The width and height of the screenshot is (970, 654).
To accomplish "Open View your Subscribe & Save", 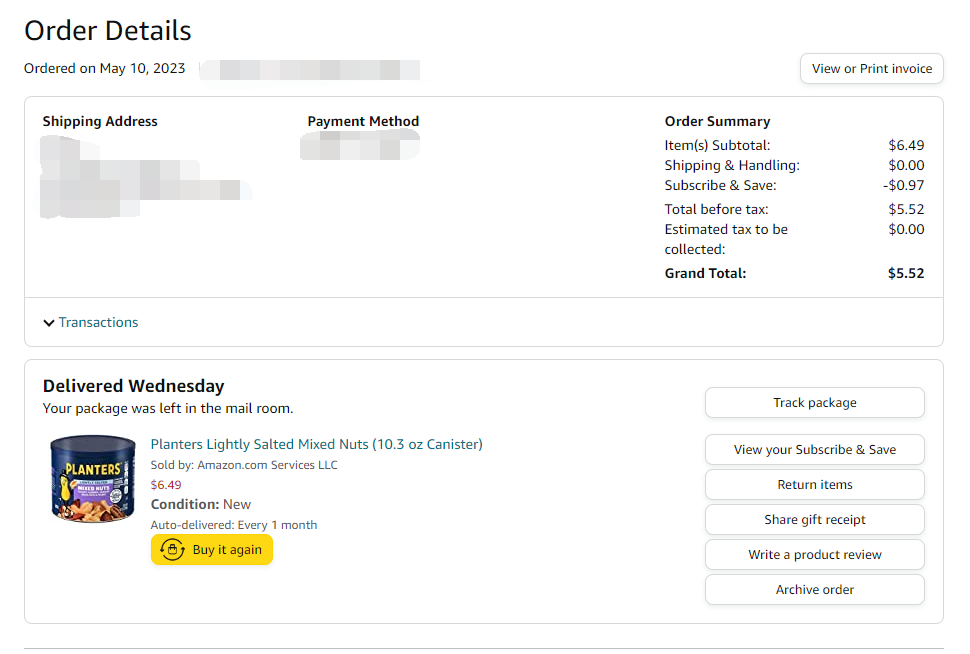I will [814, 449].
